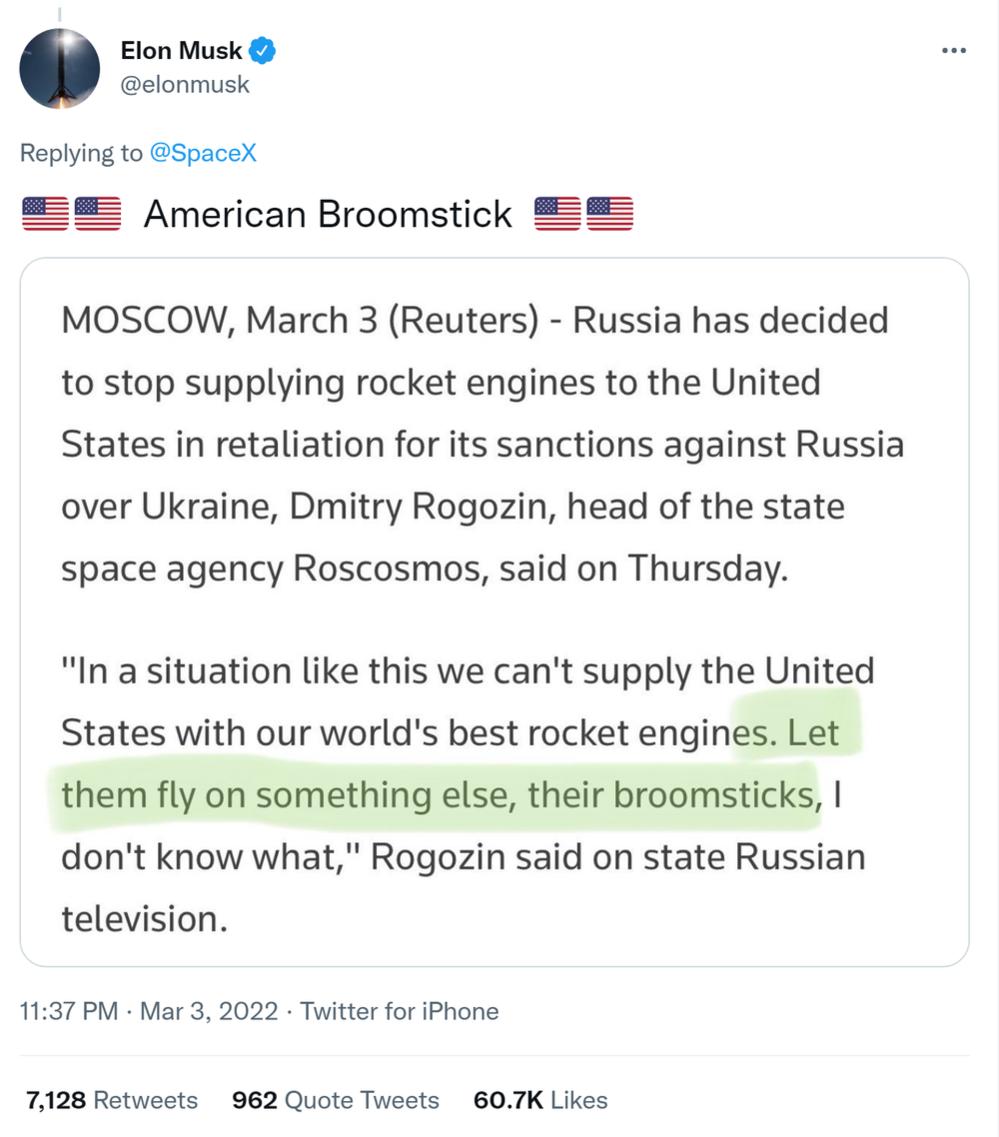This screenshot has height=1137, width=999.
Task: View the 60.7K Likes list
Action: pos(540,1100)
